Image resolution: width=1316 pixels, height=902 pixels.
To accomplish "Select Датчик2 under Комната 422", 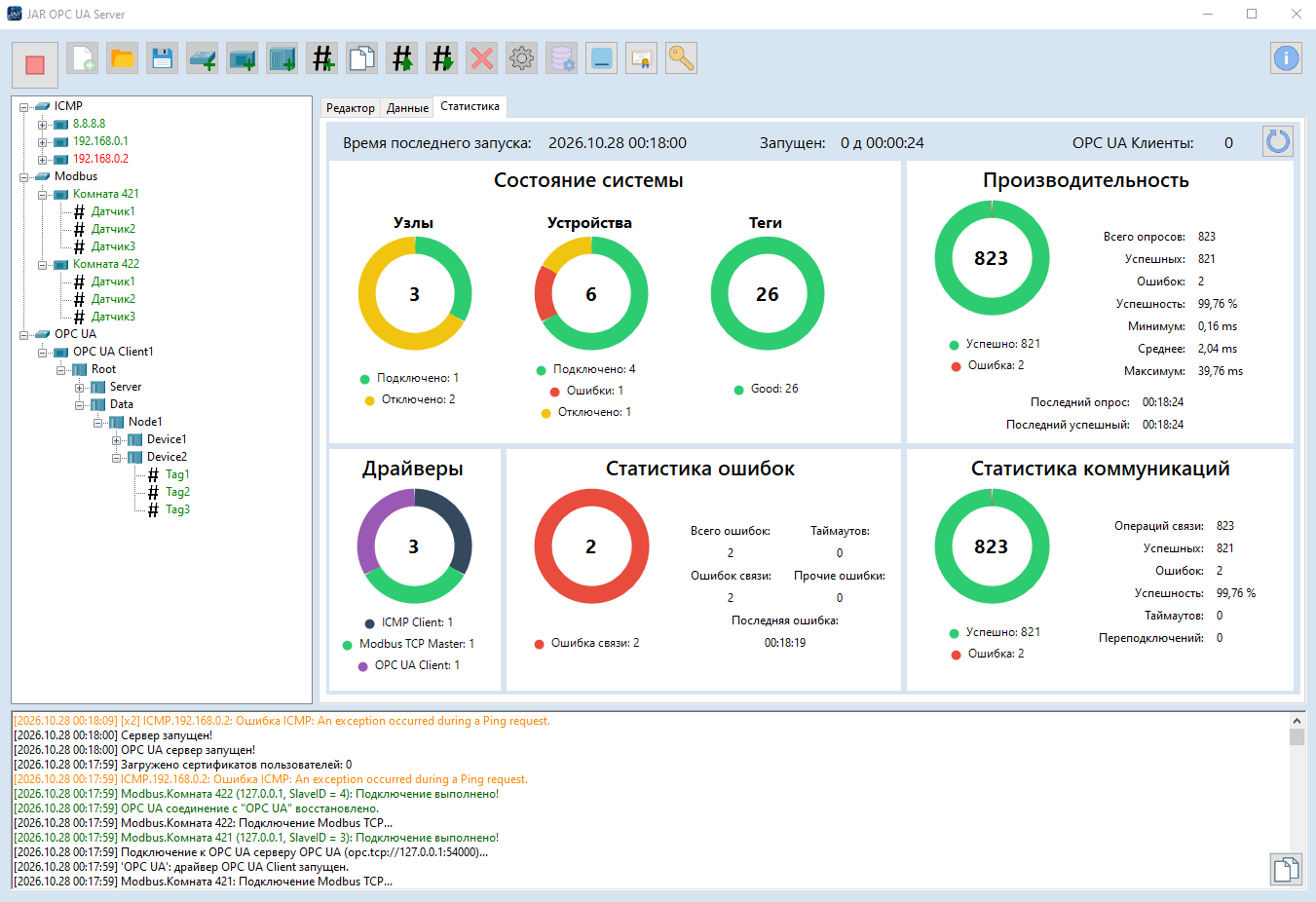I will coord(113,299).
